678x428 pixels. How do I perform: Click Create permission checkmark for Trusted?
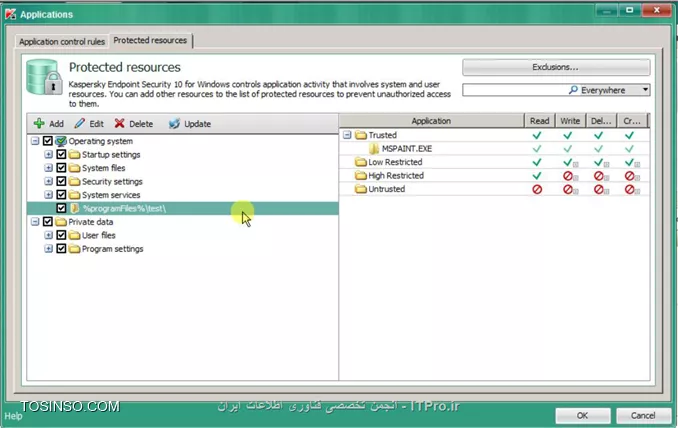630,135
